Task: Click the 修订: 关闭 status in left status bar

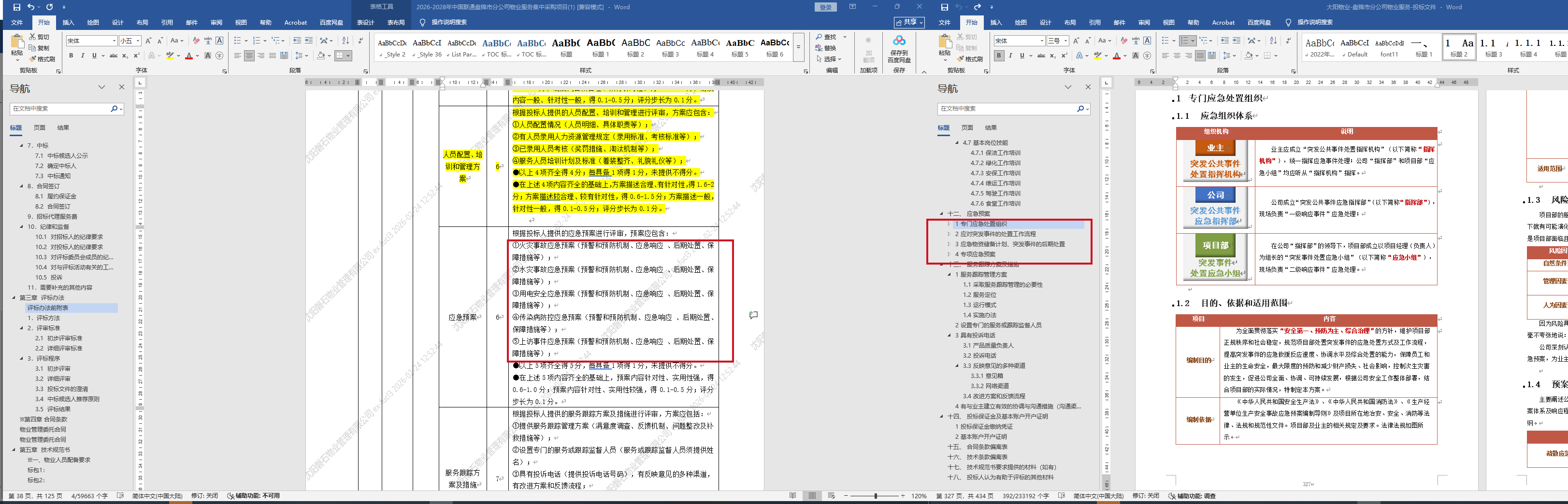Action: 204,496
